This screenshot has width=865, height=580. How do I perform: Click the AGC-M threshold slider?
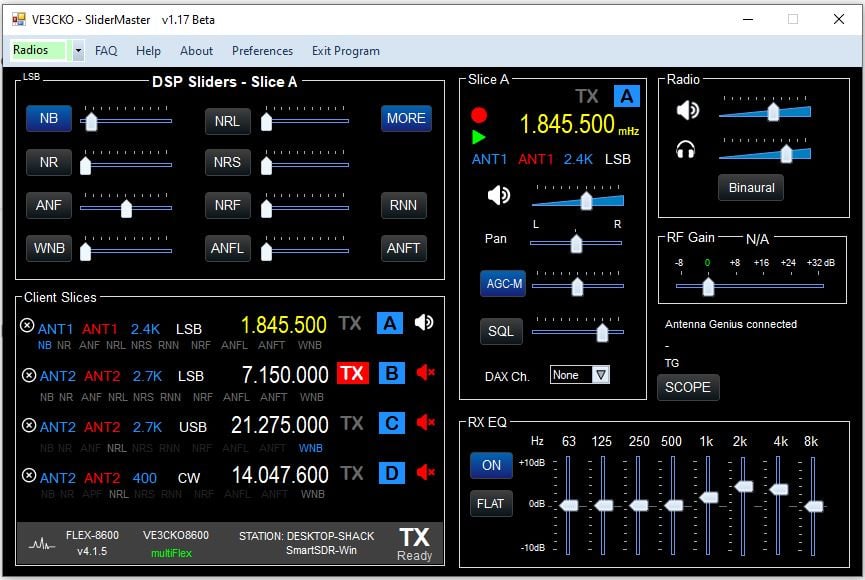(578, 286)
